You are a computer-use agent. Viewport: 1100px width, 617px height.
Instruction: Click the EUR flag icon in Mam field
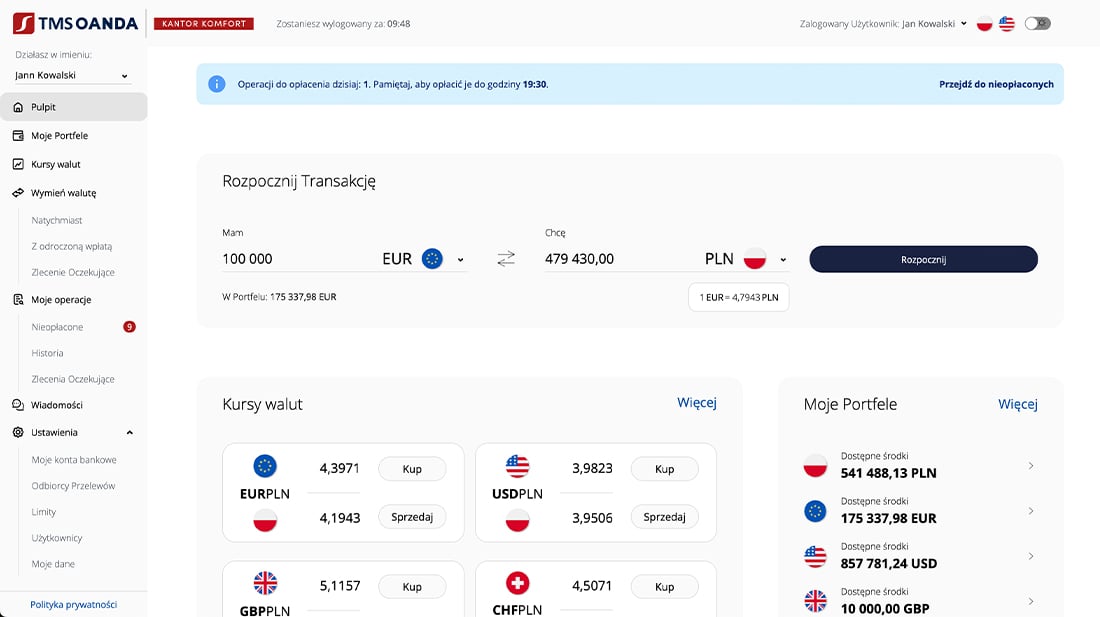tap(432, 259)
